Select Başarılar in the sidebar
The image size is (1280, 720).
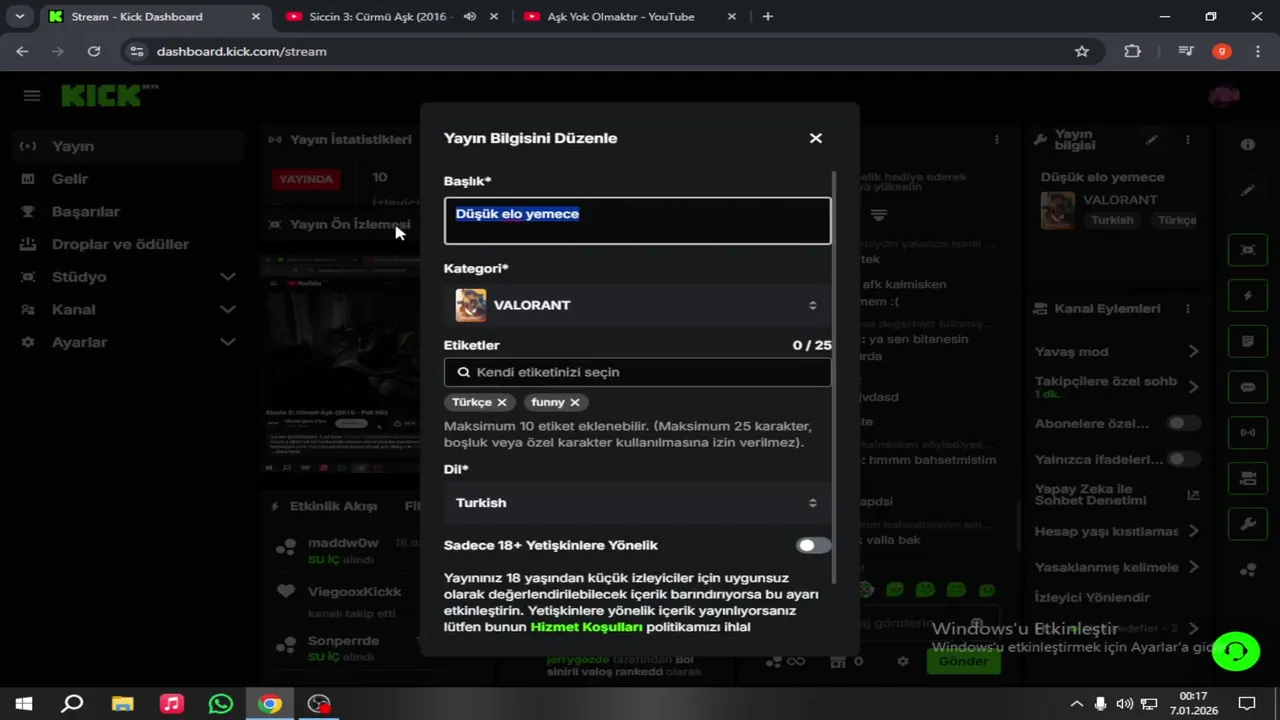(130, 212)
